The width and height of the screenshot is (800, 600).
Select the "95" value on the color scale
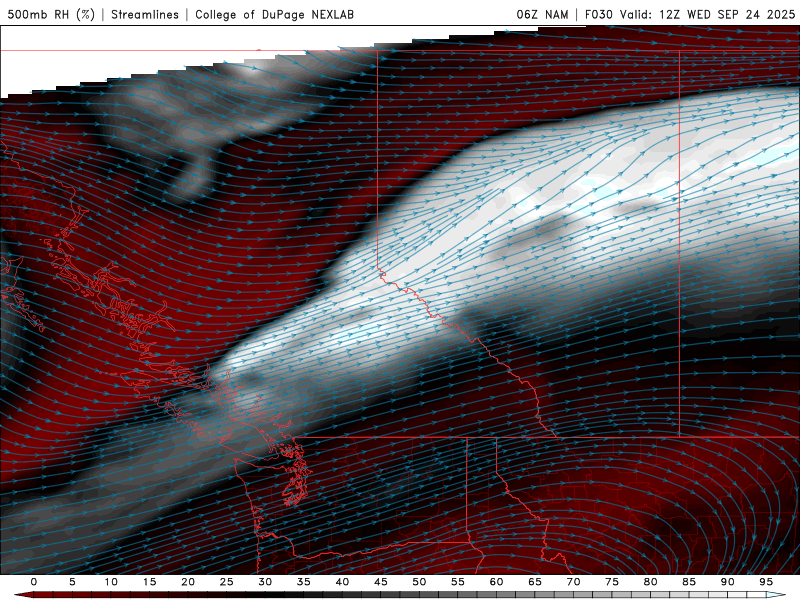(766, 582)
